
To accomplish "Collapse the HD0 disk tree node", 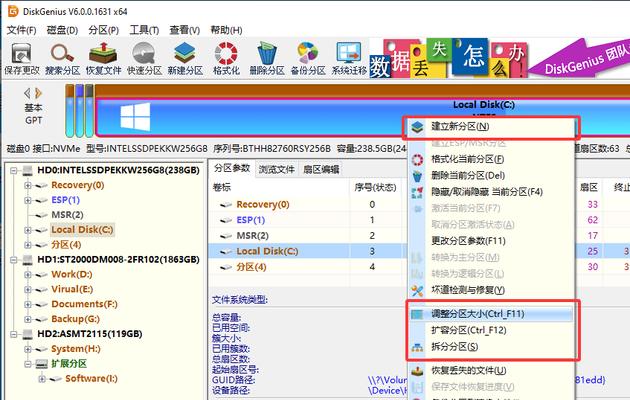I will point(14,170).
